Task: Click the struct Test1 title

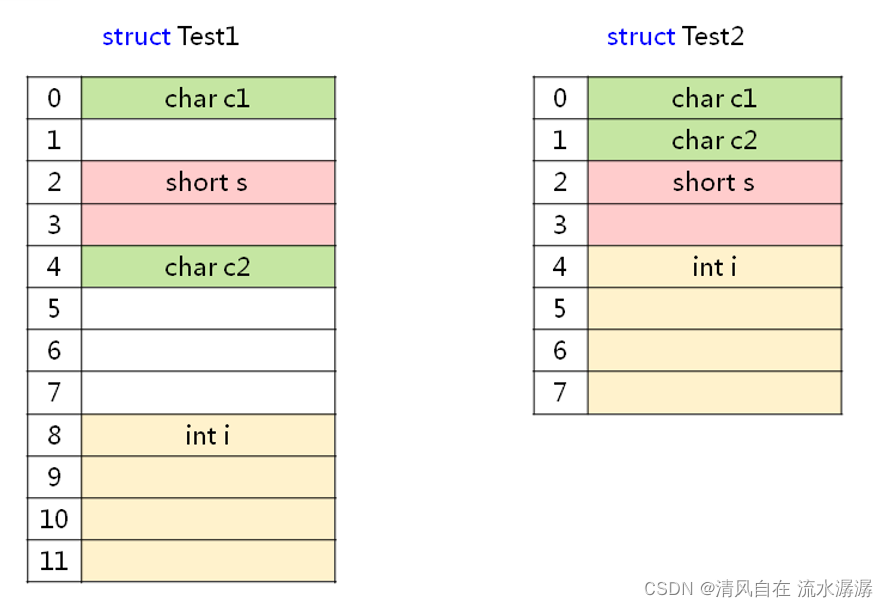Action: pyautogui.click(x=170, y=37)
